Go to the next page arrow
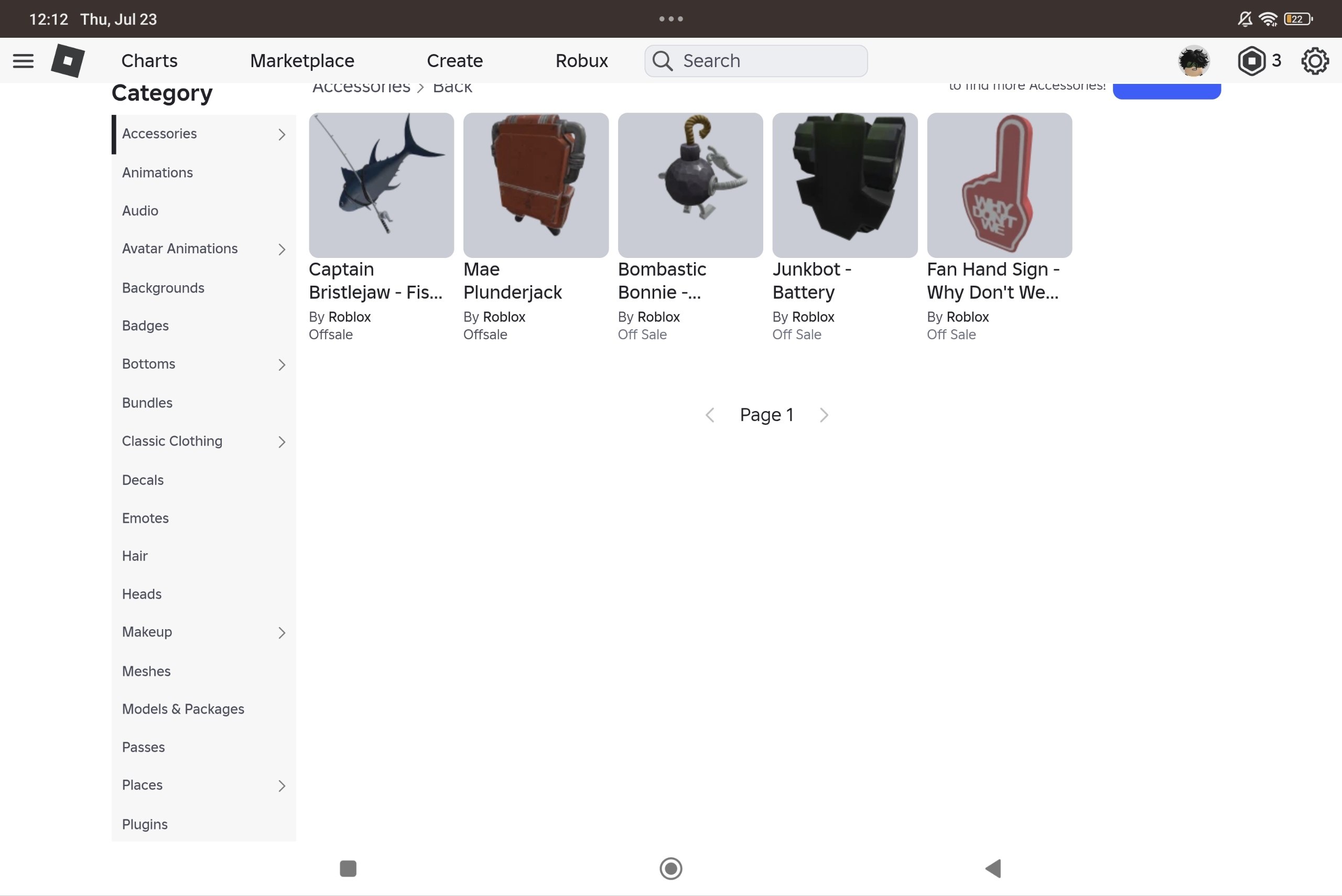Viewport: 1342px width, 896px height. coord(823,415)
